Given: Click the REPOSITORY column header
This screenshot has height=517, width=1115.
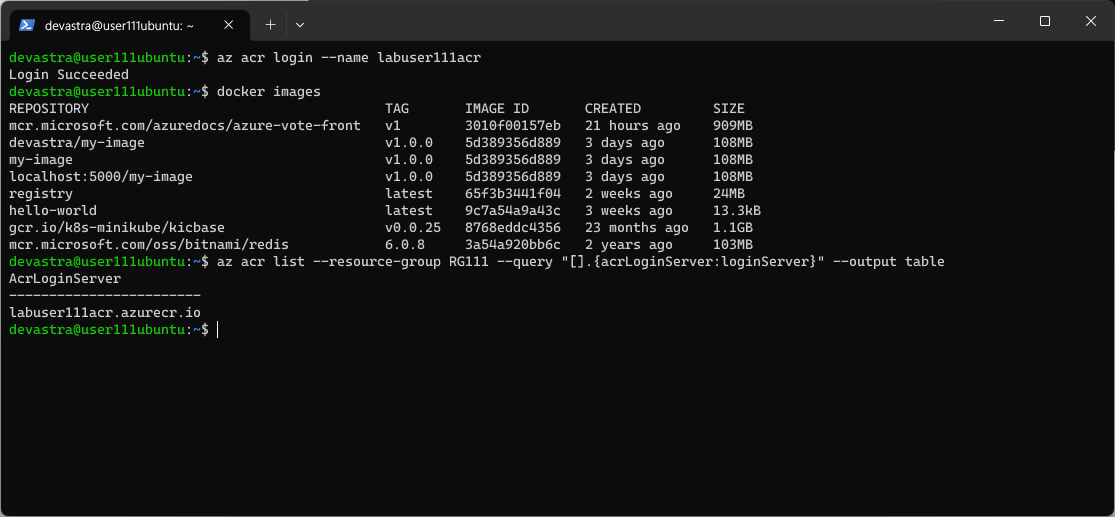Looking at the screenshot, I should coord(49,109).
